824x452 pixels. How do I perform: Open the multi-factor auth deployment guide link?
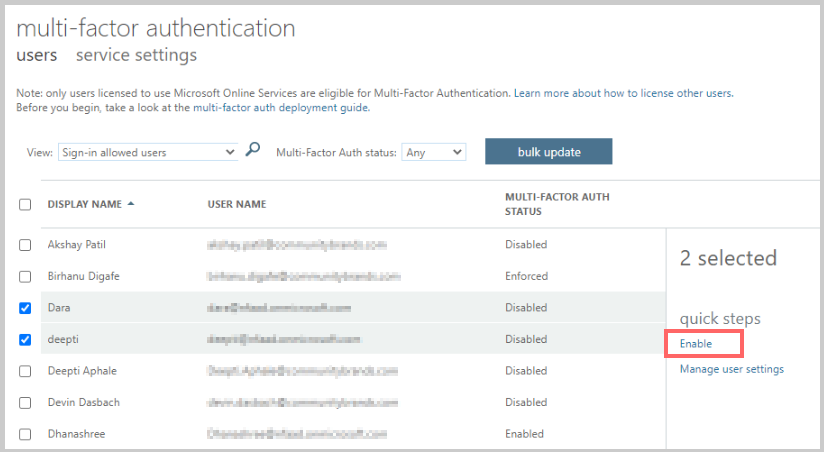point(281,108)
